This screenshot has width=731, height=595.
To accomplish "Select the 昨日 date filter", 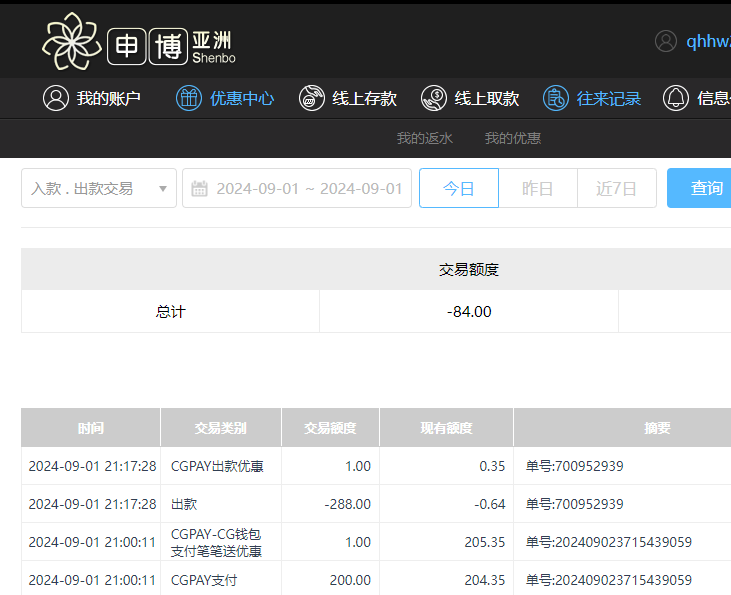I will point(538,188).
